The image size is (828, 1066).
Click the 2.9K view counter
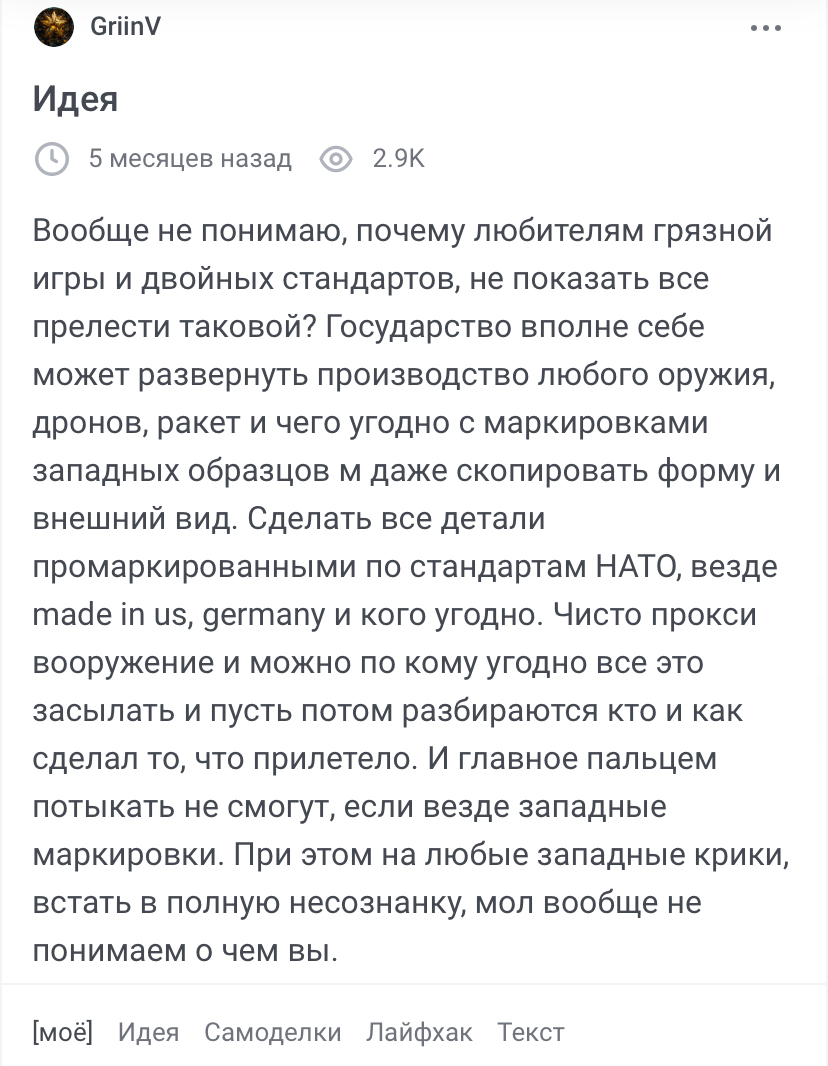(398, 159)
